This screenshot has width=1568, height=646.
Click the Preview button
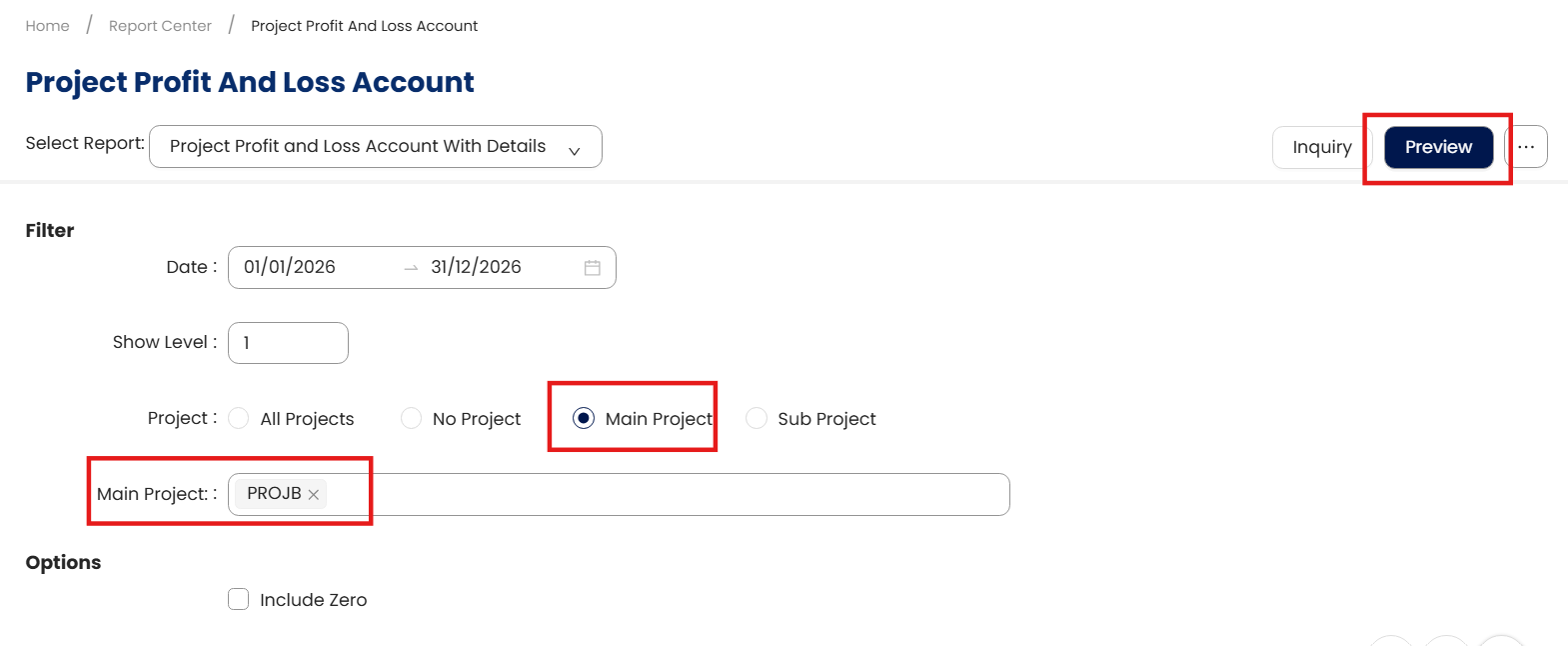tap(1438, 147)
